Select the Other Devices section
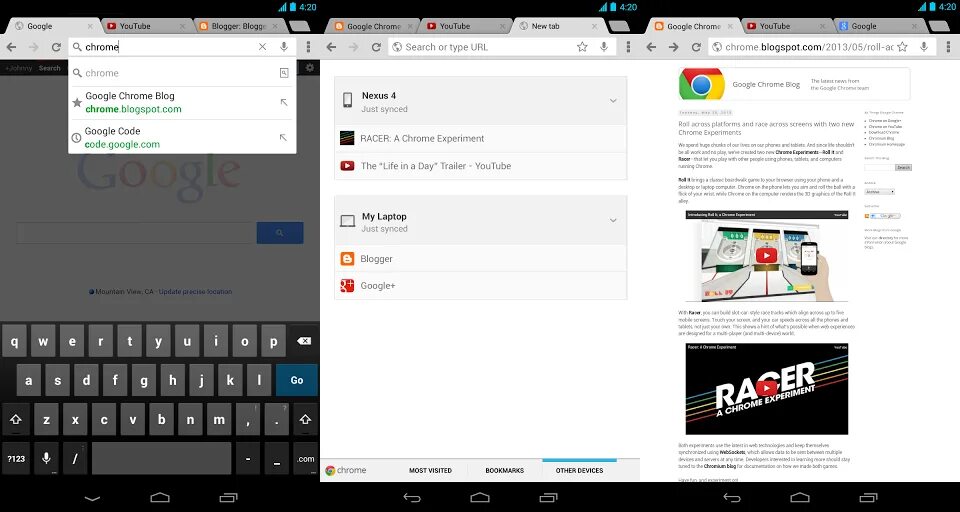The image size is (960, 512). 579,470
